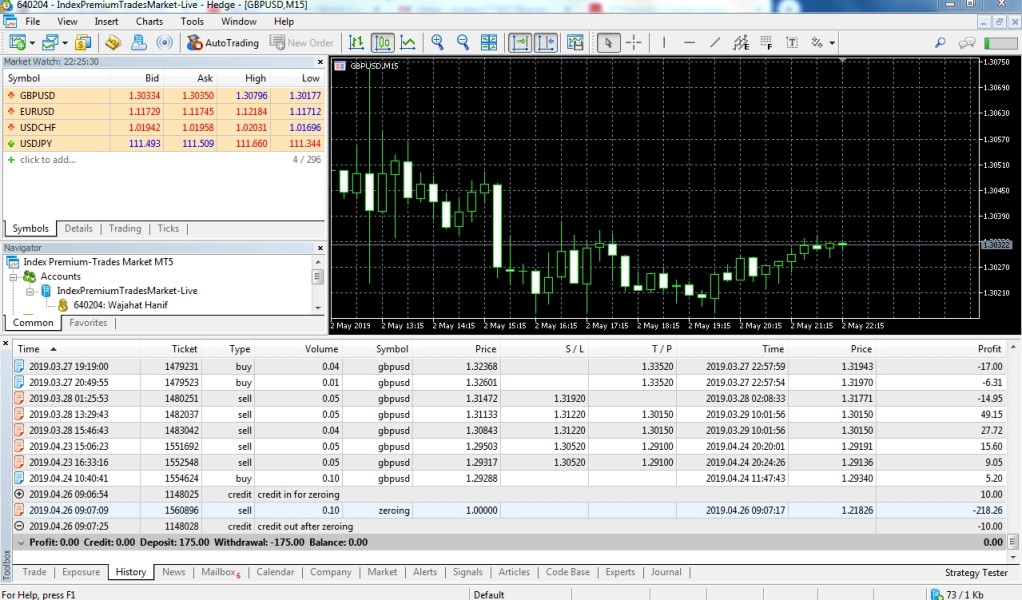This screenshot has width=1022, height=600.
Task: Select the vertical line drawing tool
Action: pos(664,43)
